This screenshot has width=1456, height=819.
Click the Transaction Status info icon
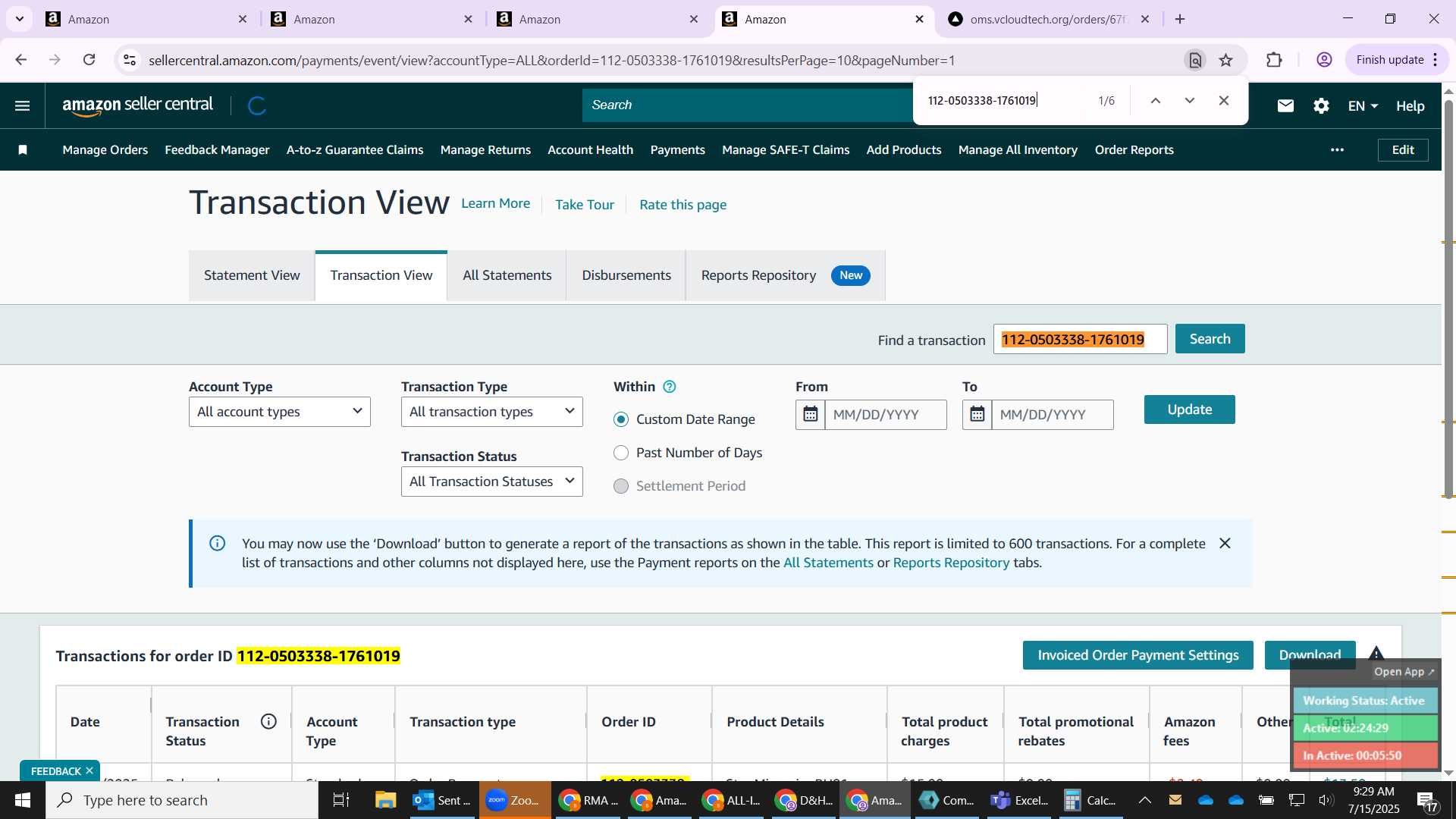coord(268,722)
